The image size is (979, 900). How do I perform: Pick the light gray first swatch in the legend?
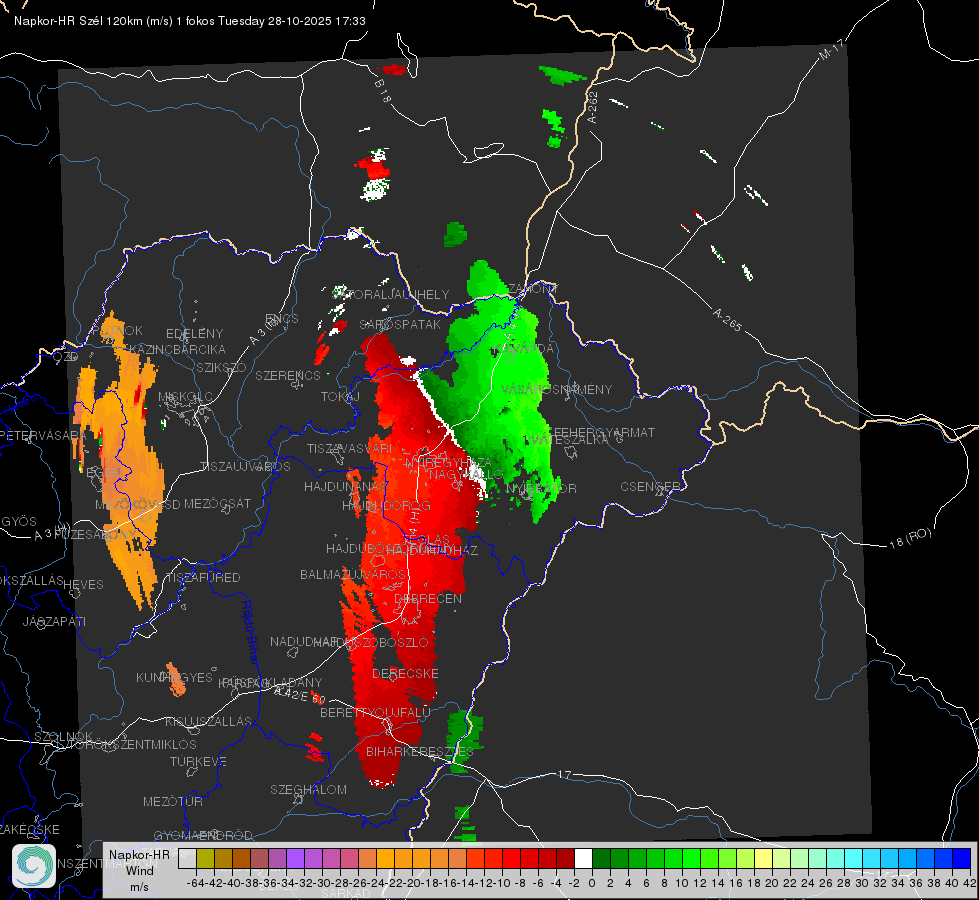coord(187,859)
